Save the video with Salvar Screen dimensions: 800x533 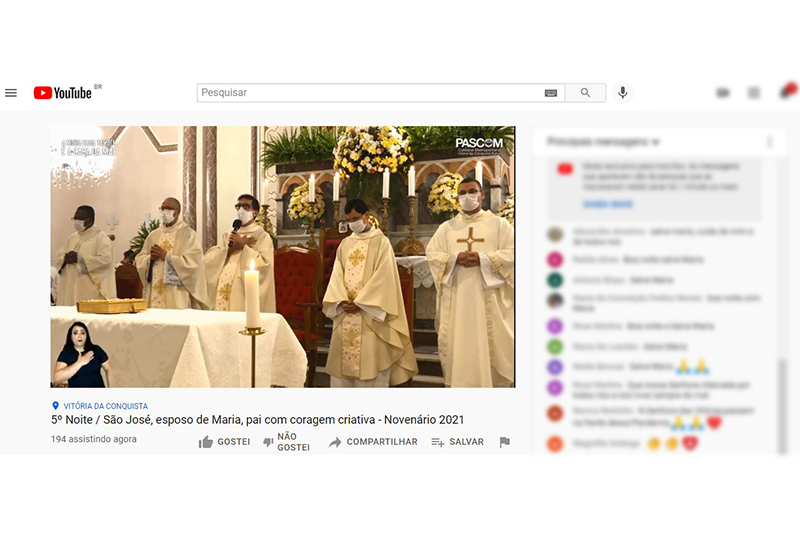tap(457, 442)
